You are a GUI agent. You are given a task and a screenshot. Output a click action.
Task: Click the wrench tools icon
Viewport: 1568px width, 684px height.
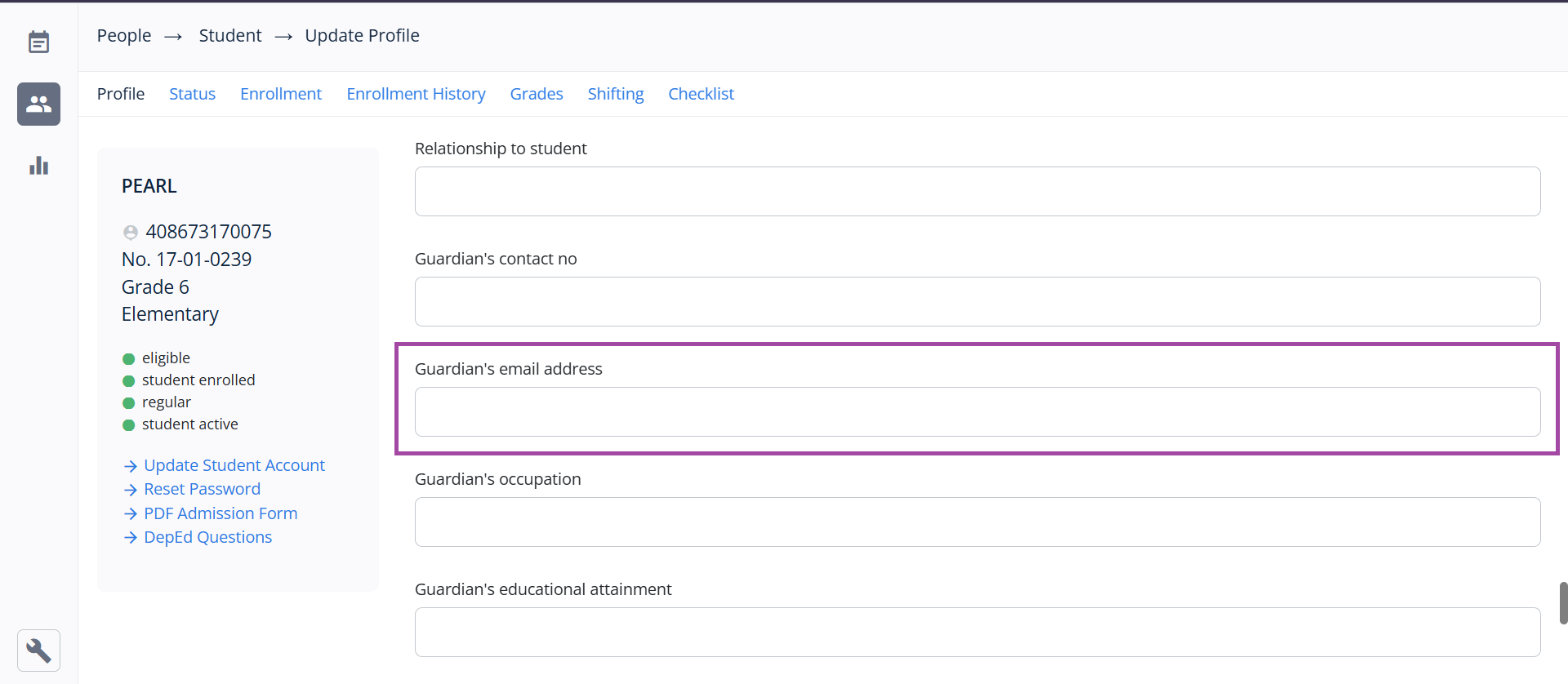[38, 651]
